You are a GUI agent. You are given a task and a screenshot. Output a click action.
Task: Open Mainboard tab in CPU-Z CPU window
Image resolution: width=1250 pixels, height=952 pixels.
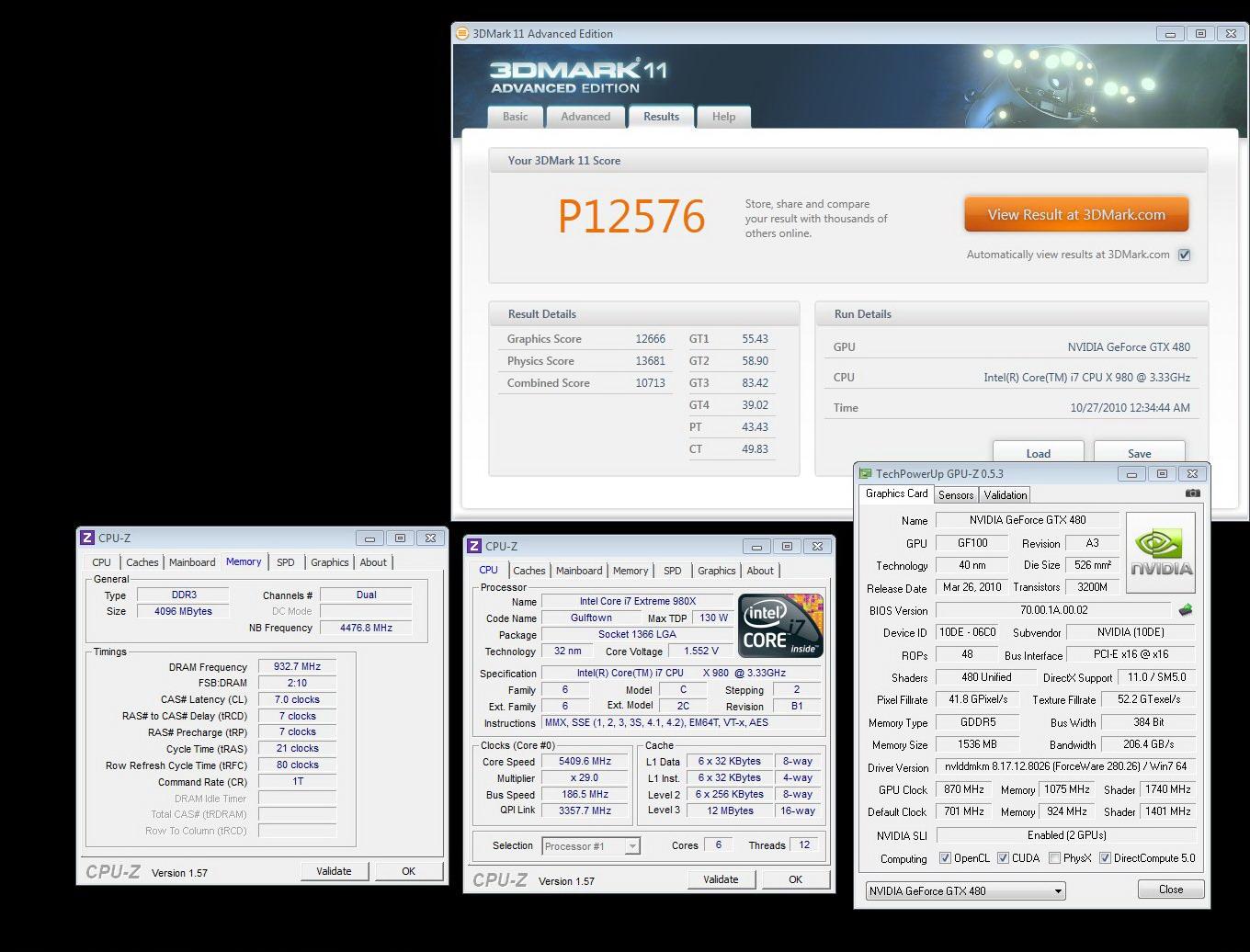click(579, 571)
